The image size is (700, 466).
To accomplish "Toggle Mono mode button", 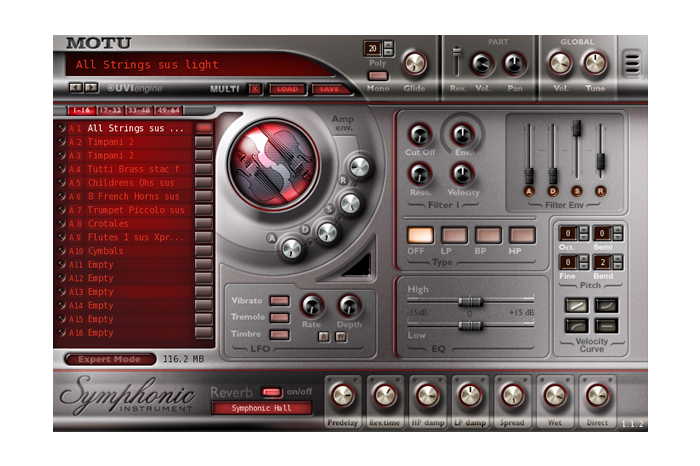I will coord(378,75).
